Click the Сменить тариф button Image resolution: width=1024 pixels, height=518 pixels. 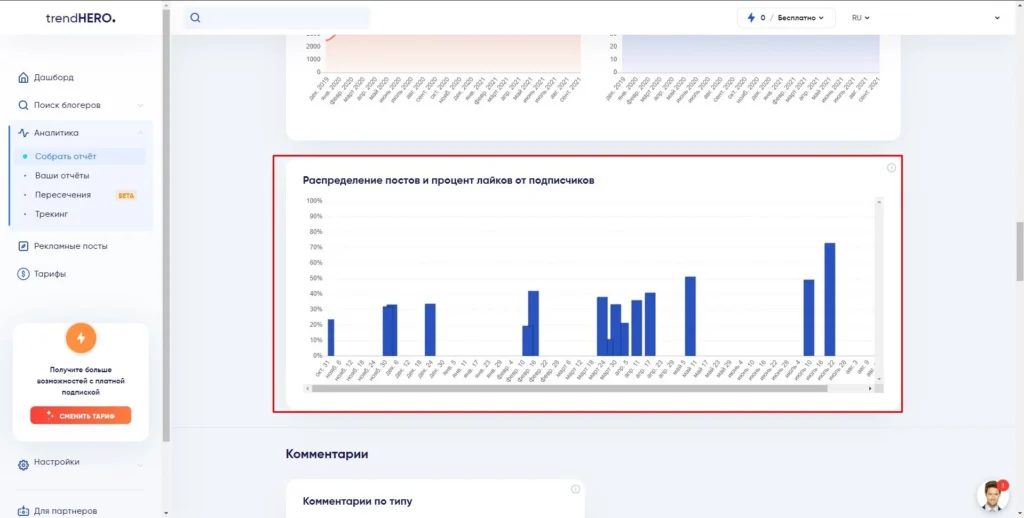click(x=80, y=415)
